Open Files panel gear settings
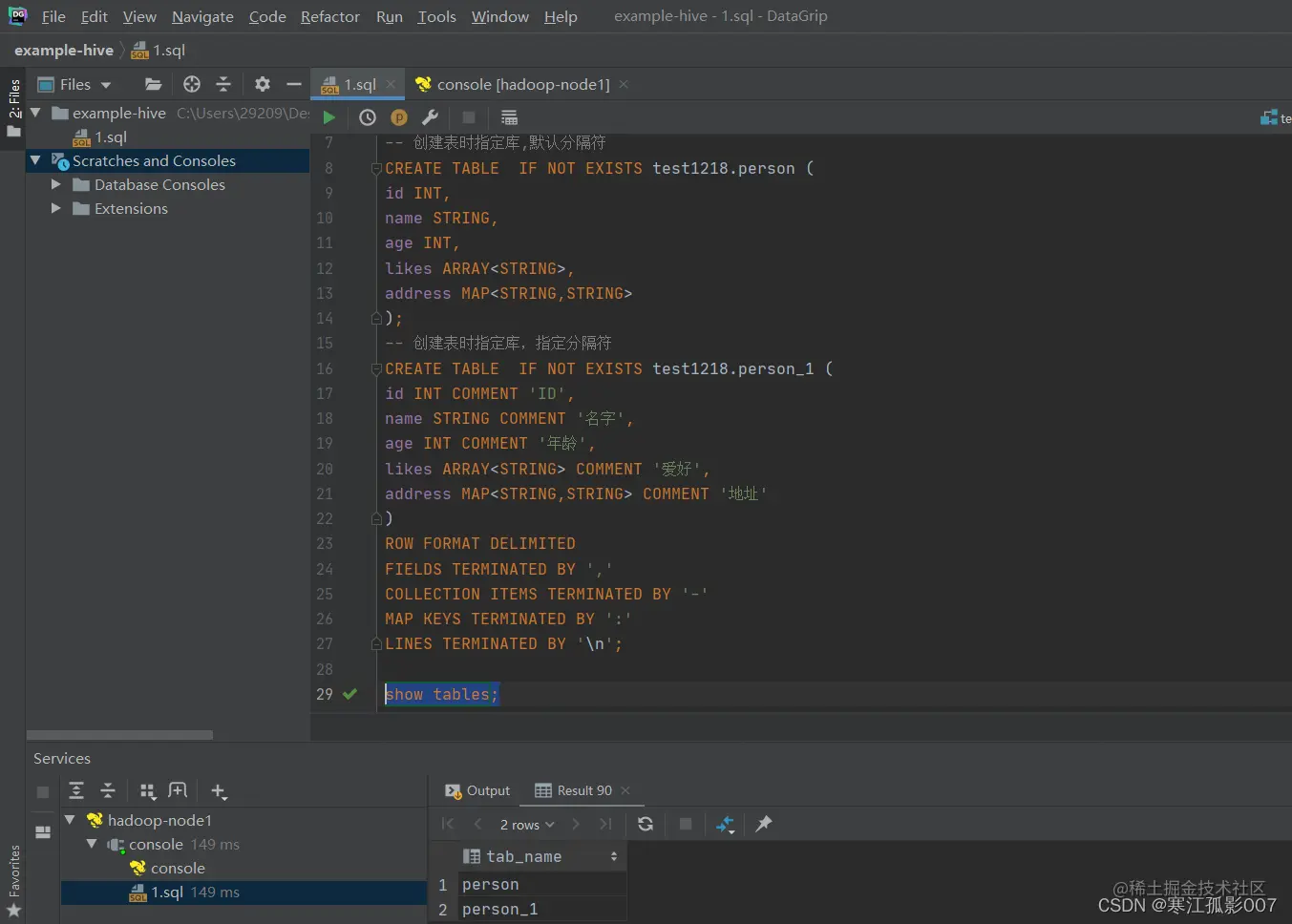Viewport: 1292px width, 924px height. (x=263, y=84)
